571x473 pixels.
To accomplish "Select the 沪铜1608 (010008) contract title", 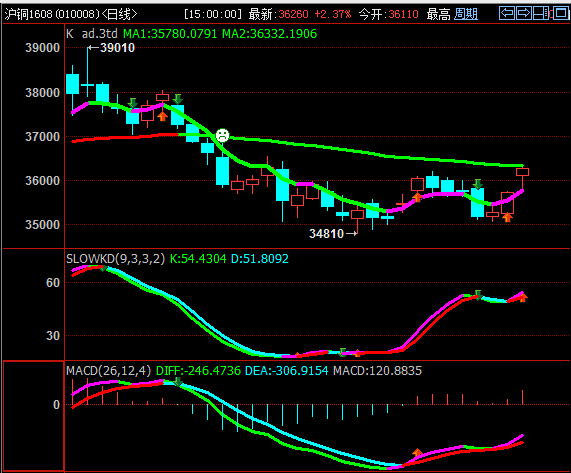I will 52,14.
